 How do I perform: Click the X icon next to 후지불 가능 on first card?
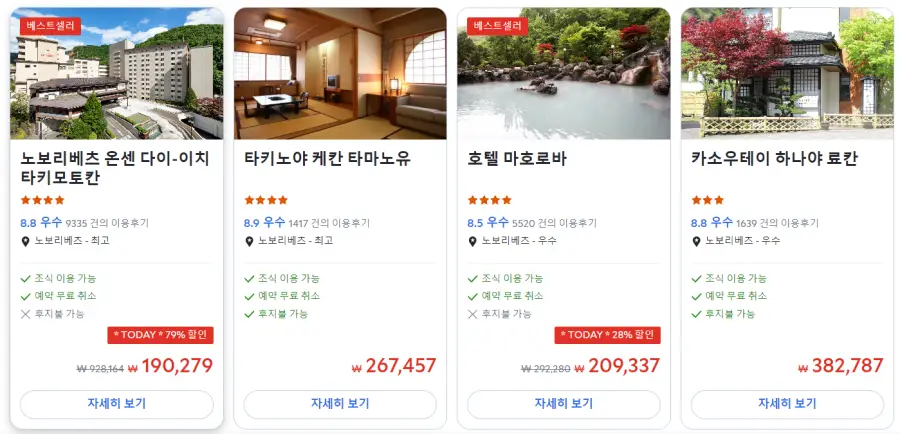[25, 314]
